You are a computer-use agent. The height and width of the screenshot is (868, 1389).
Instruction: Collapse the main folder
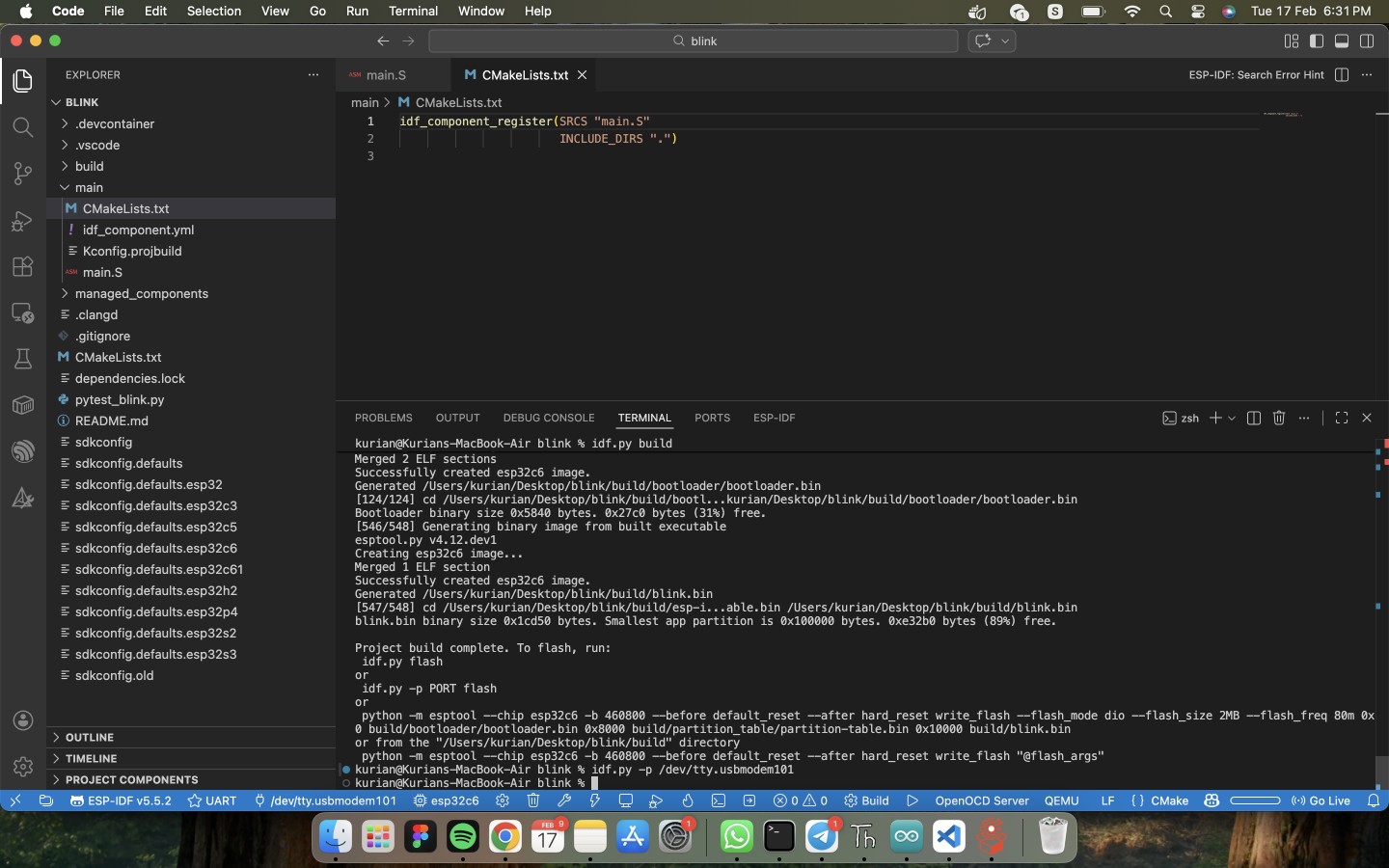click(193, 187)
